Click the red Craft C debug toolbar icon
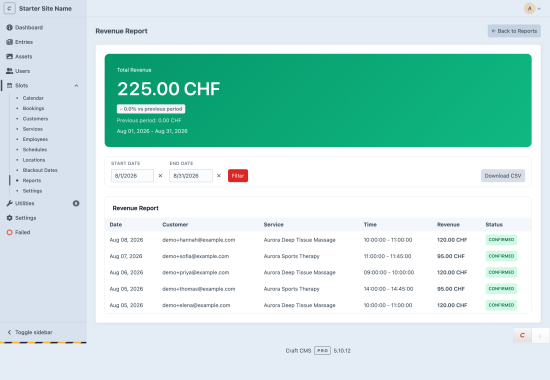The height and width of the screenshot is (380, 550). [x=522, y=335]
